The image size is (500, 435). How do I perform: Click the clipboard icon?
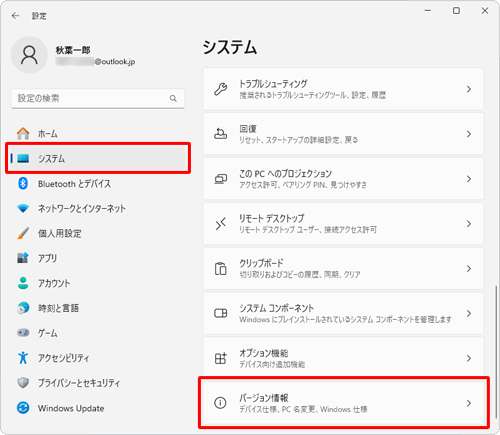(220, 269)
